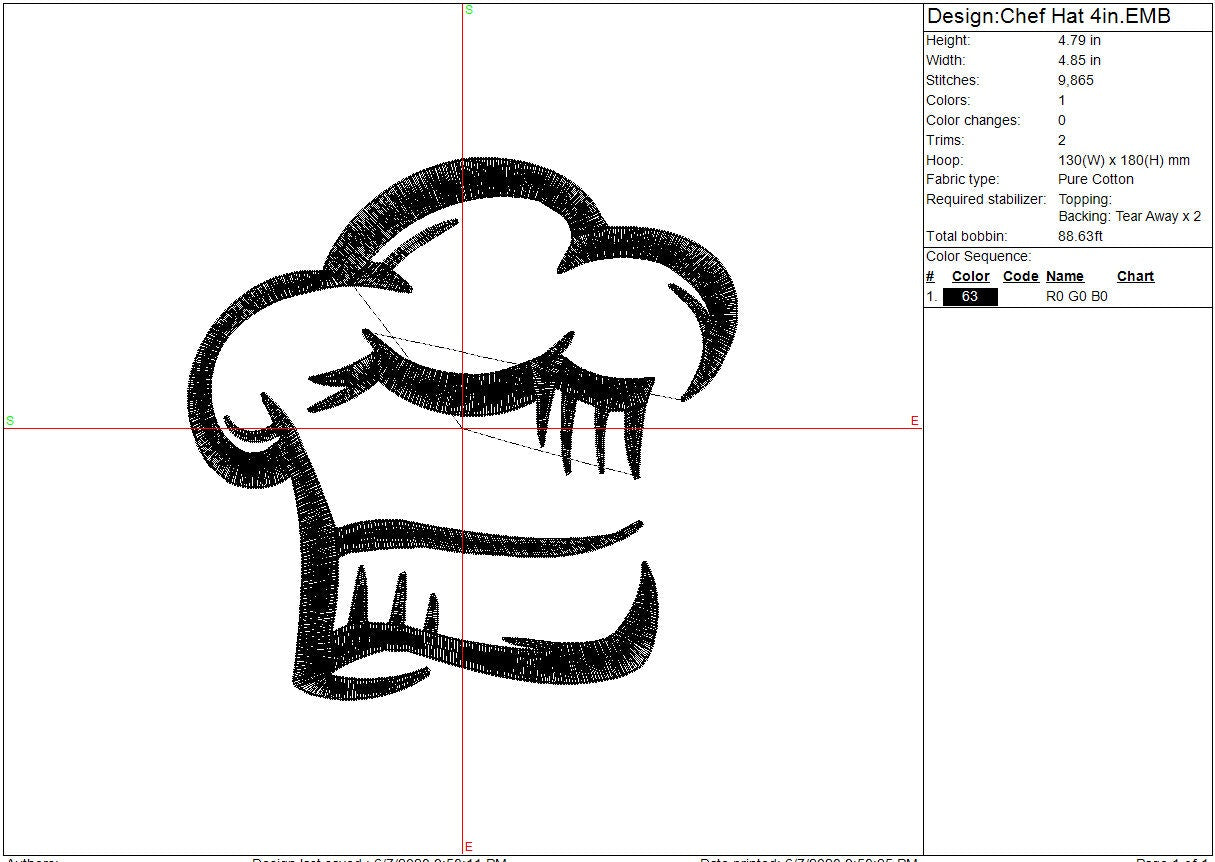Screen dimensions: 1215x862
Task: Click the width value 4.85 in
Action: (1079, 60)
